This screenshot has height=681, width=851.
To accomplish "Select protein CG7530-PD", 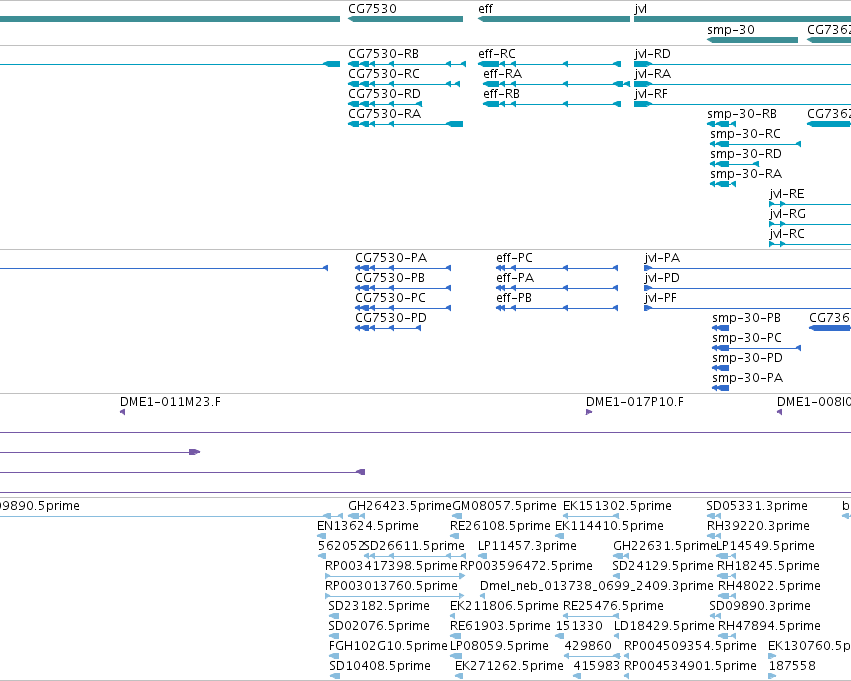I will click(x=388, y=328).
